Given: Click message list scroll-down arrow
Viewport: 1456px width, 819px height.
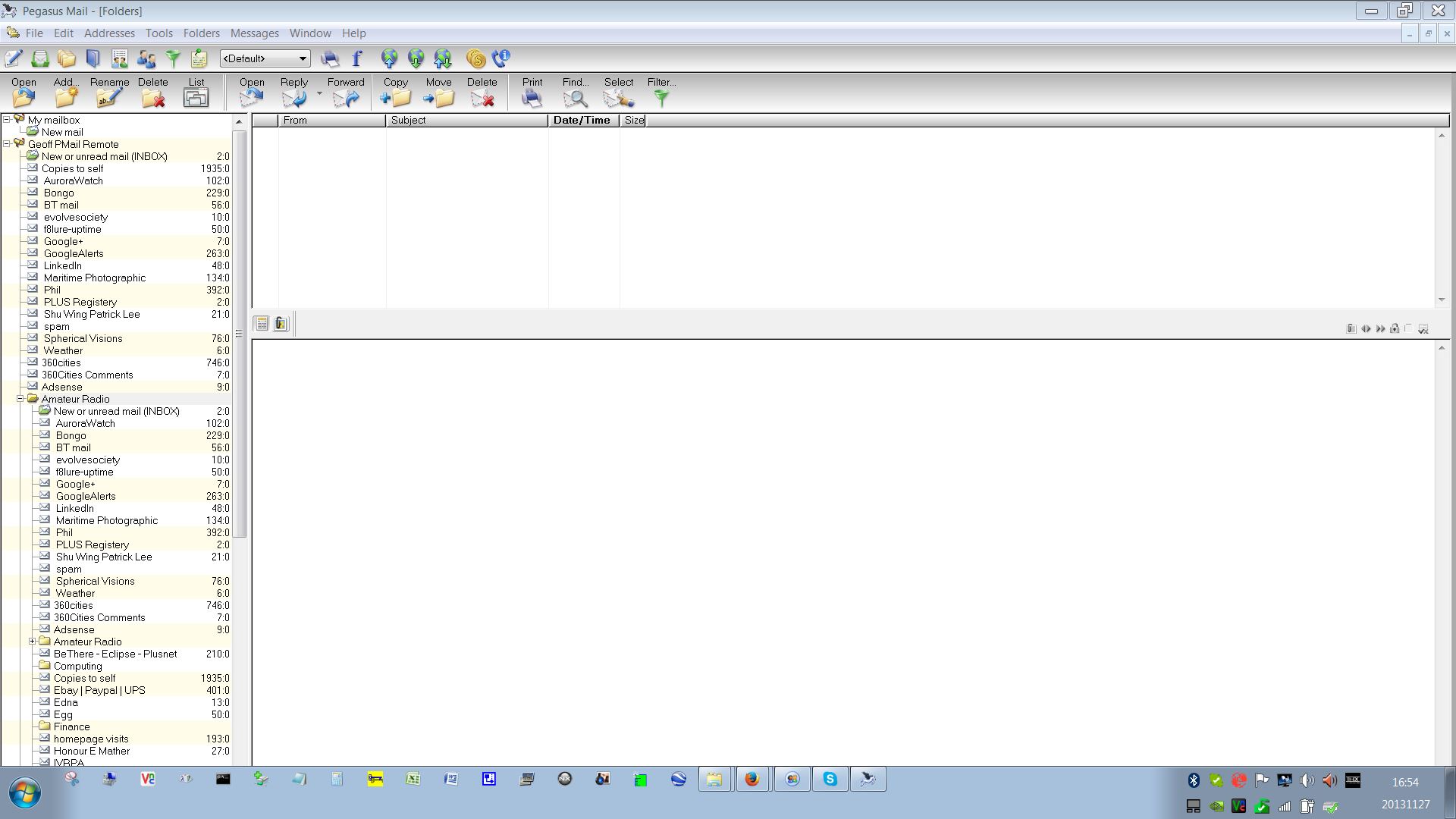Looking at the screenshot, I should click(1442, 300).
